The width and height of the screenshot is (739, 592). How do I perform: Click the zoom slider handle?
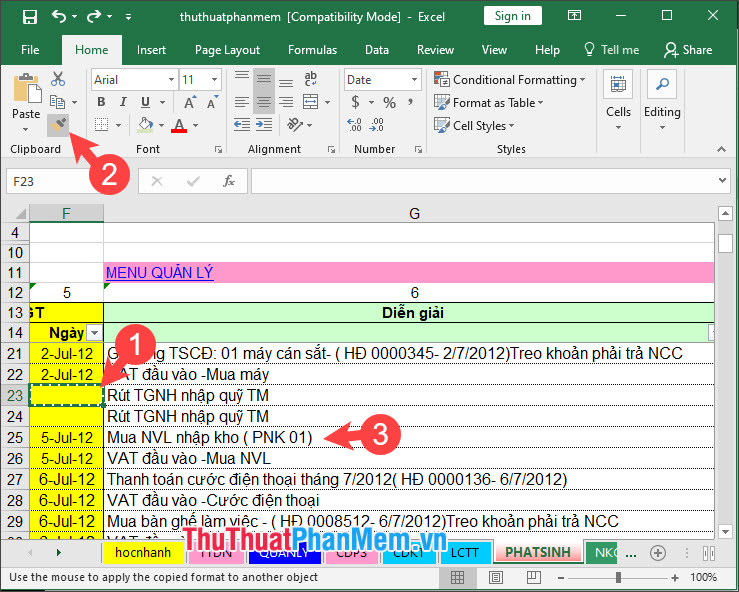click(618, 577)
